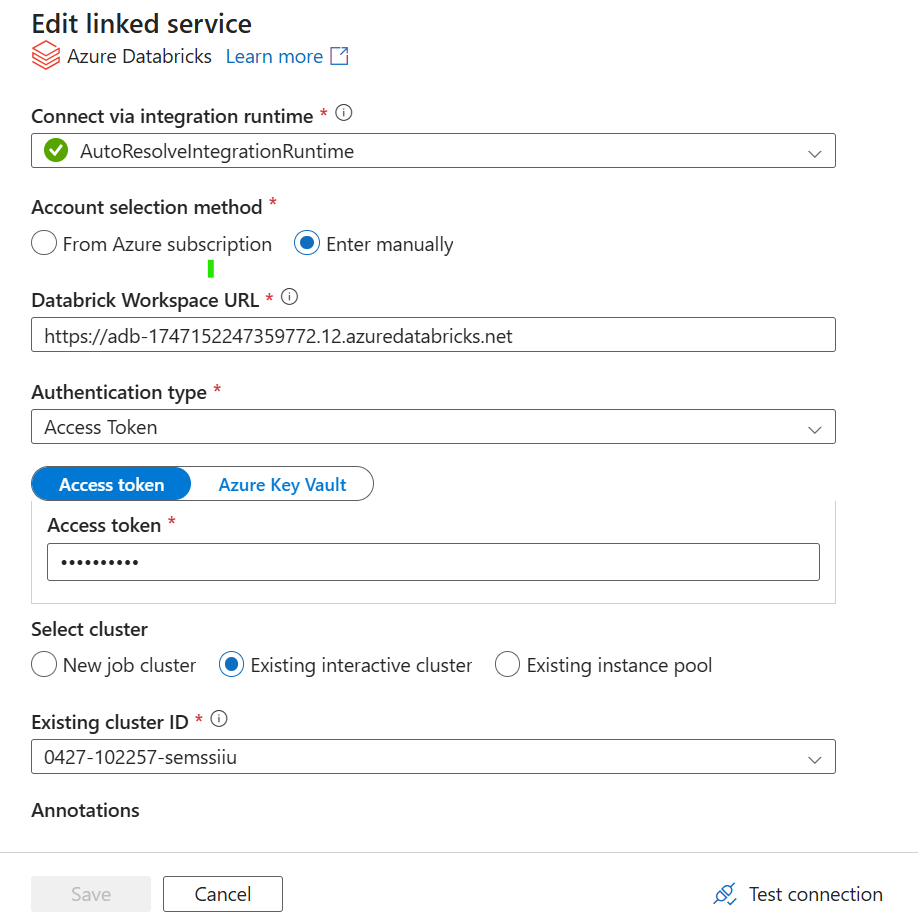This screenshot has width=918, height=919.
Task: Select the From Azure subscription radio button
Action: point(44,244)
